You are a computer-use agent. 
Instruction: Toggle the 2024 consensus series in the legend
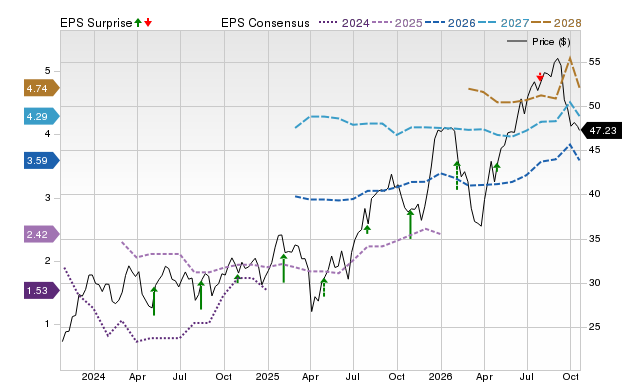pyautogui.click(x=344, y=23)
